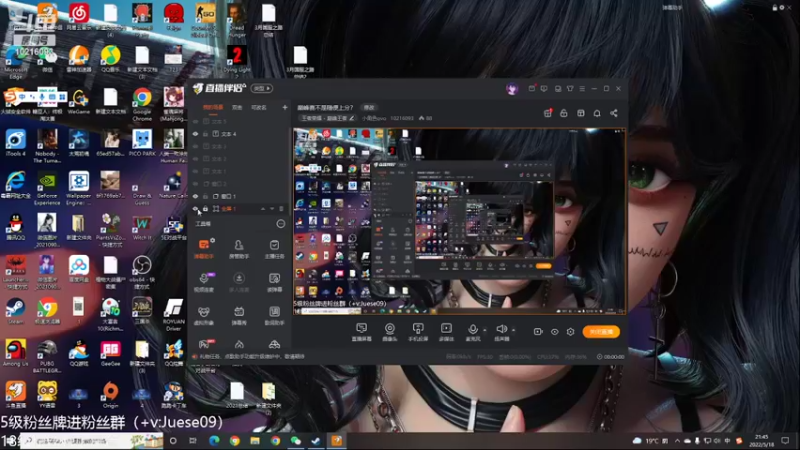Select the WeGame desktop shortcut
The height and width of the screenshot is (450, 800).
pos(79,102)
